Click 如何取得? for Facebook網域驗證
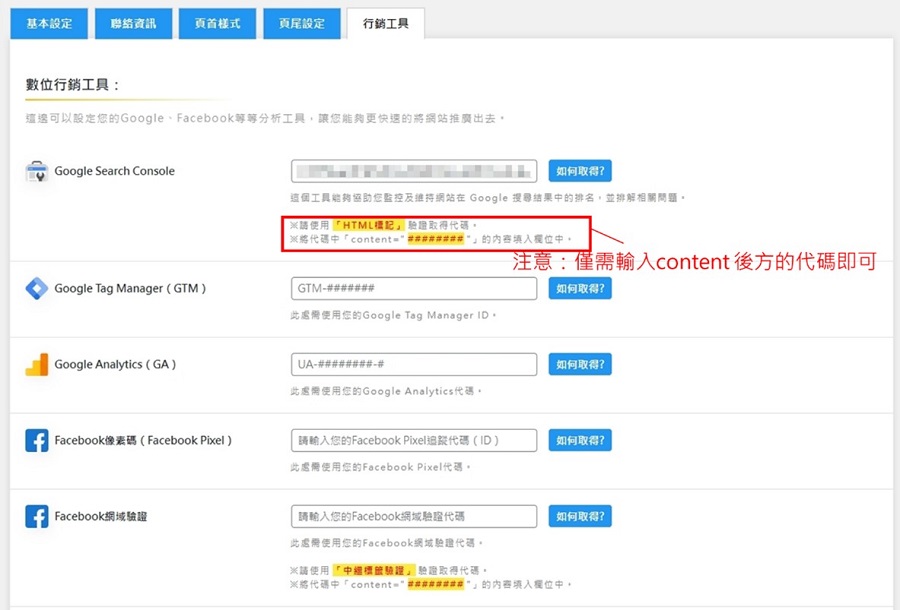Screen dimensions: 900x610 [580, 516]
